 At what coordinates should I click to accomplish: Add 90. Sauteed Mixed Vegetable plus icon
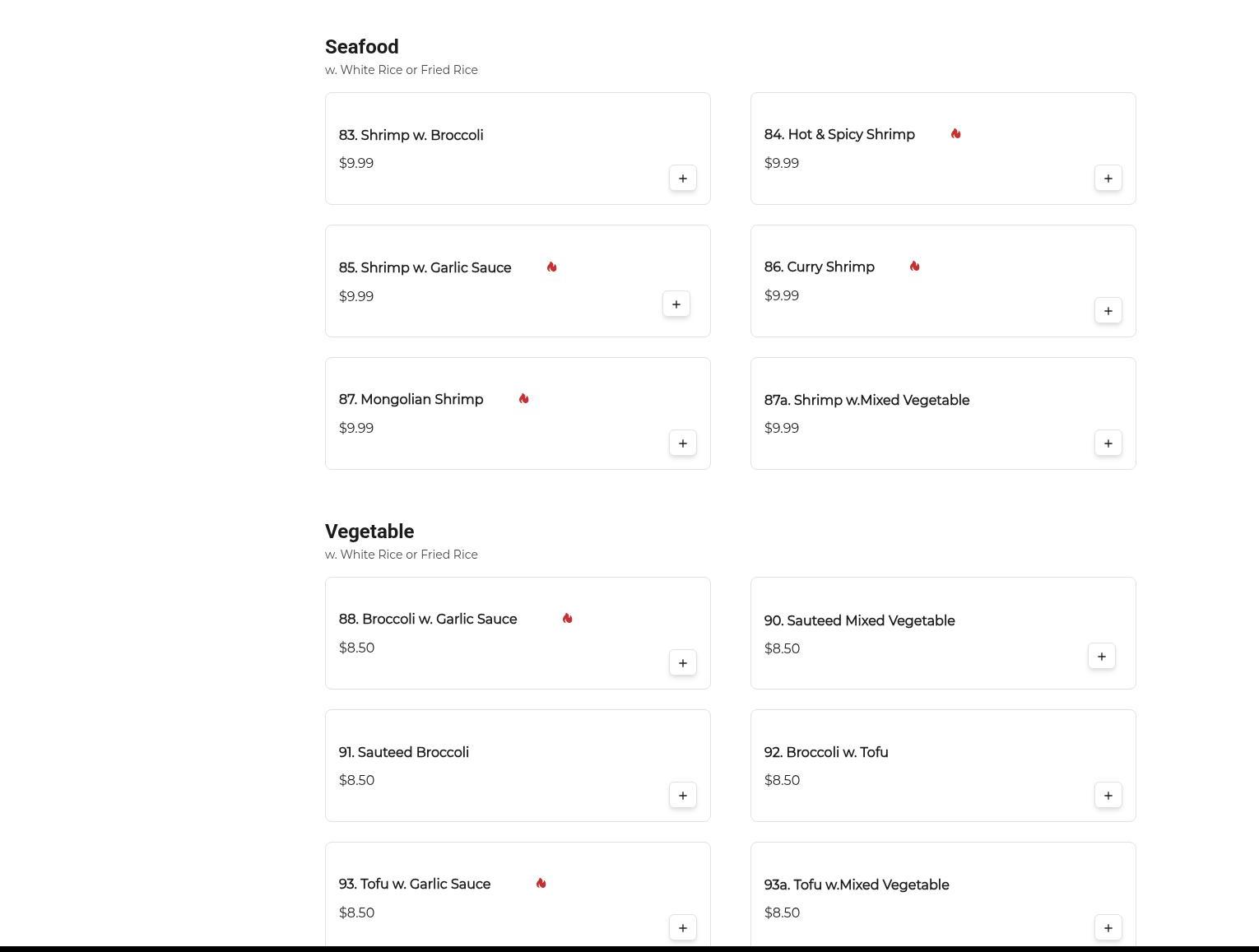point(1101,657)
